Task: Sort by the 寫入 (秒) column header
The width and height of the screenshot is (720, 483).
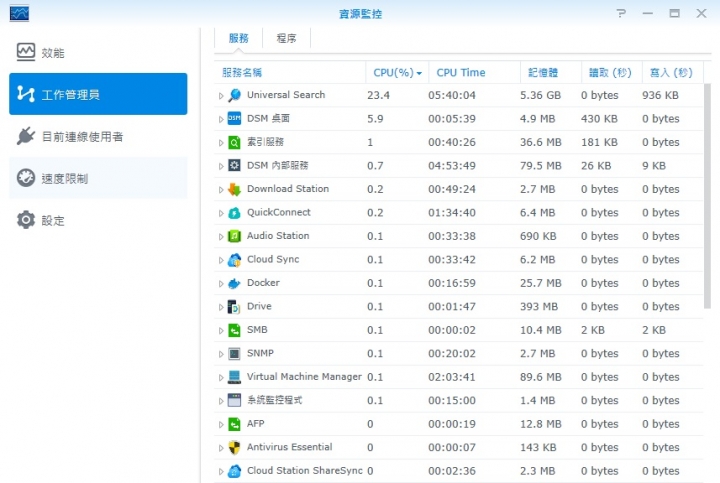Action: coord(673,73)
